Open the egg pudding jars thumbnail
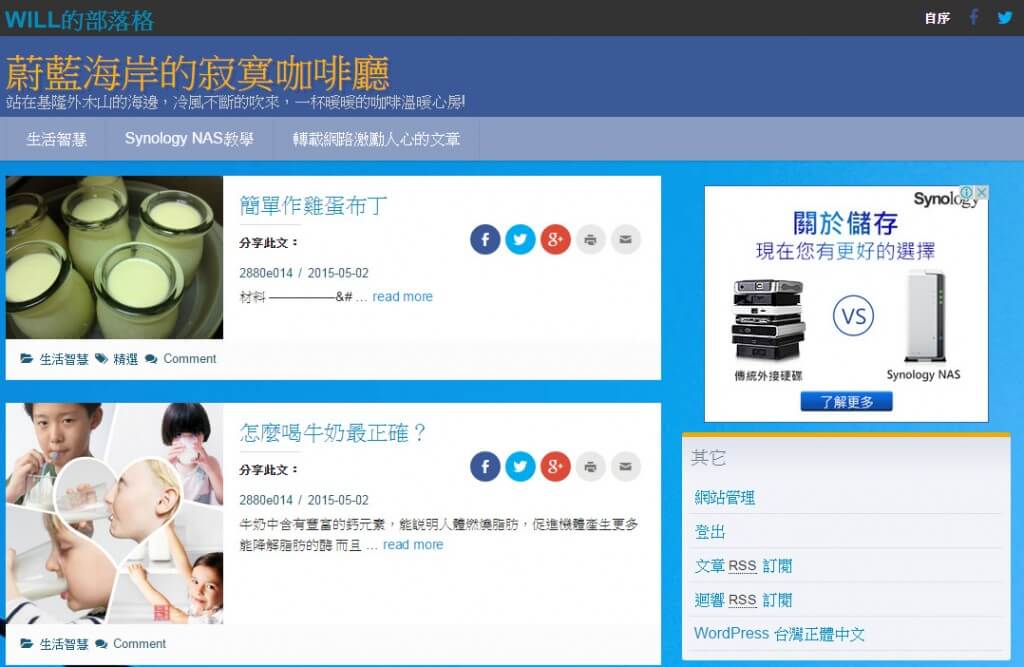1024x667 pixels. pos(114,258)
